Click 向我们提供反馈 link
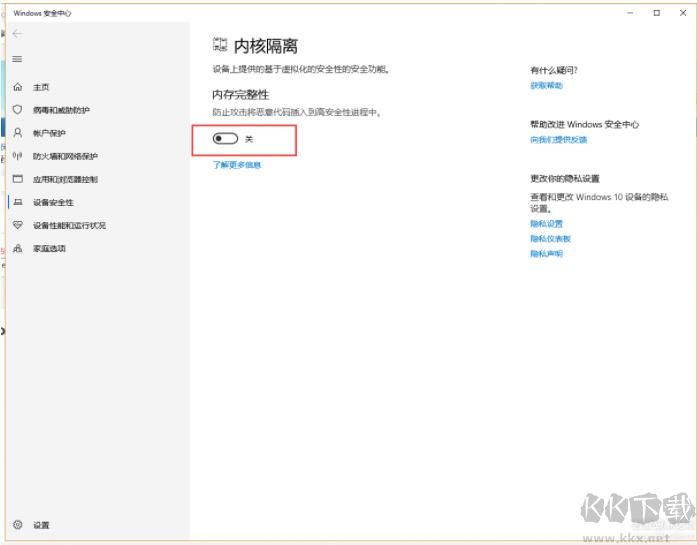697x545 pixels. point(558,140)
